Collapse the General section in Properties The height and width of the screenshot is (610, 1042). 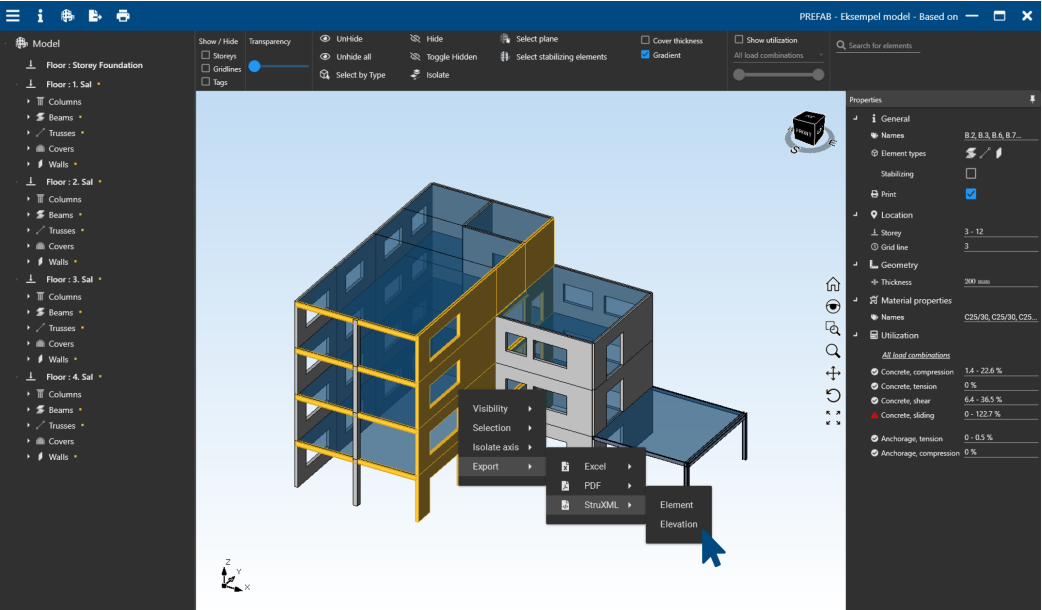coord(856,118)
